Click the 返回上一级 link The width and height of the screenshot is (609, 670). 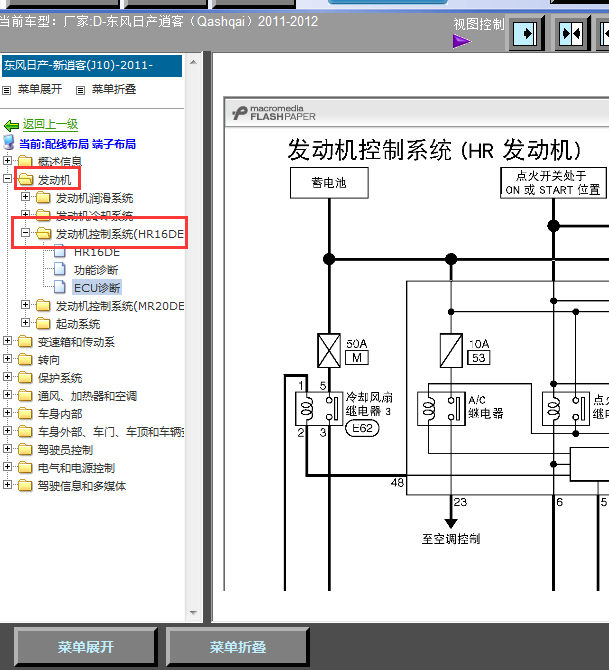pyautogui.click(x=50, y=124)
